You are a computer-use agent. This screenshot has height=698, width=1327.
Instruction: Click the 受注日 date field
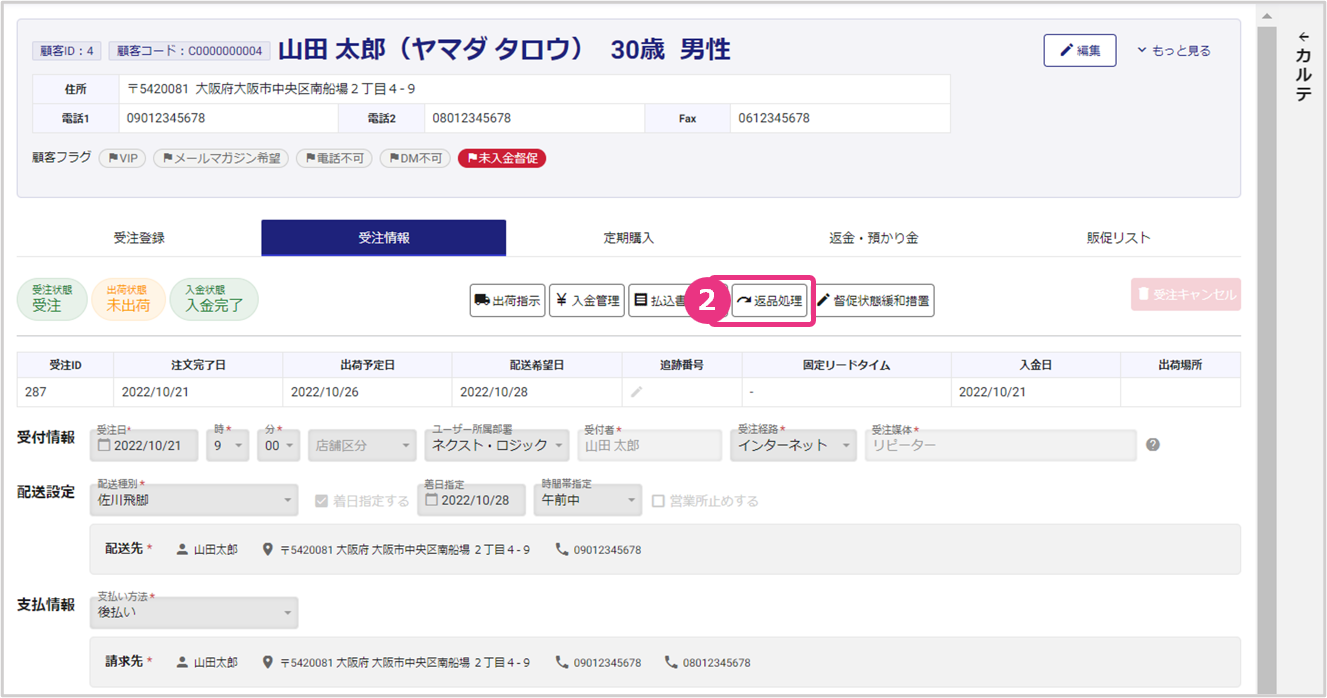tap(144, 445)
